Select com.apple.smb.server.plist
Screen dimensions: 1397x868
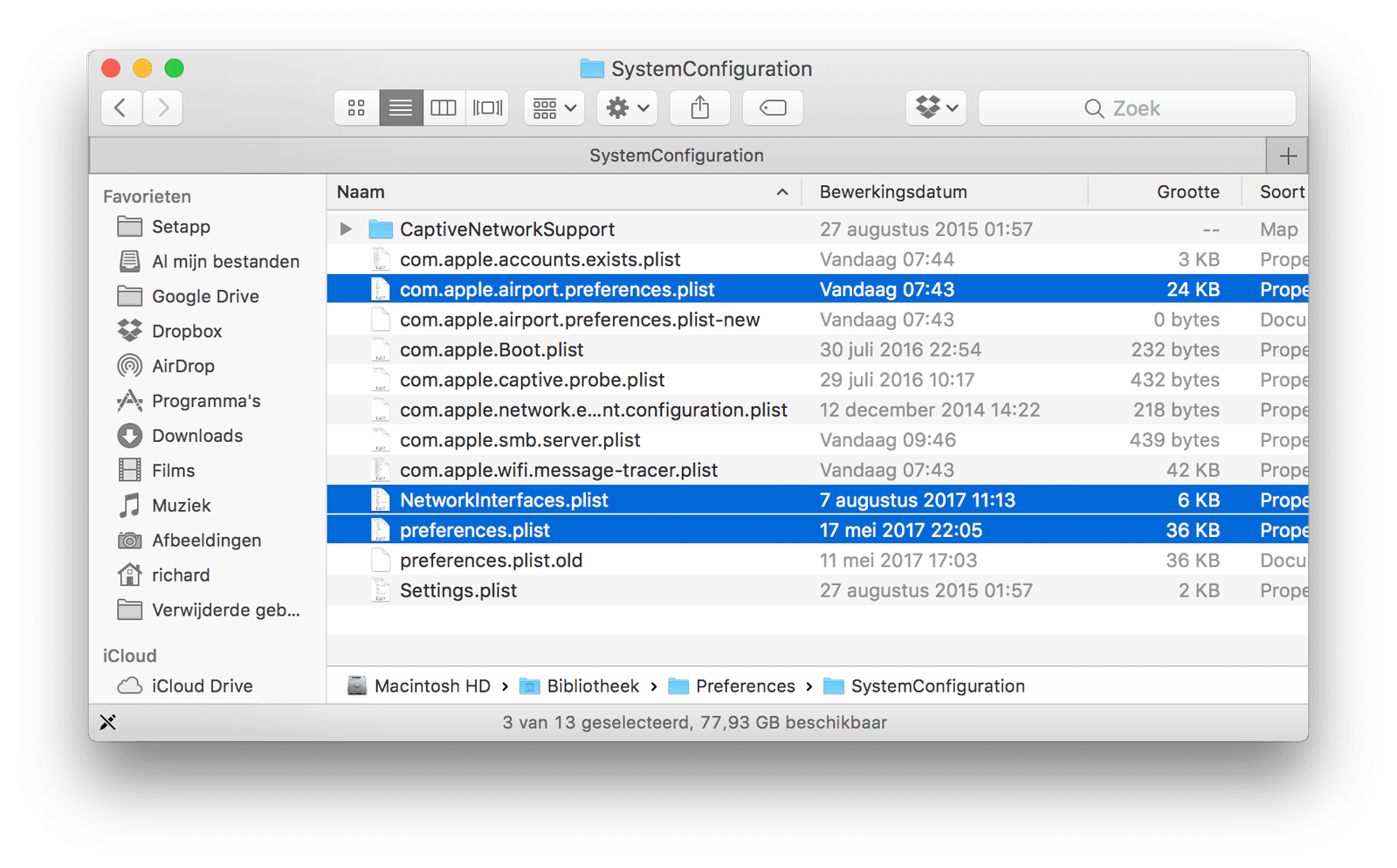pos(817,440)
